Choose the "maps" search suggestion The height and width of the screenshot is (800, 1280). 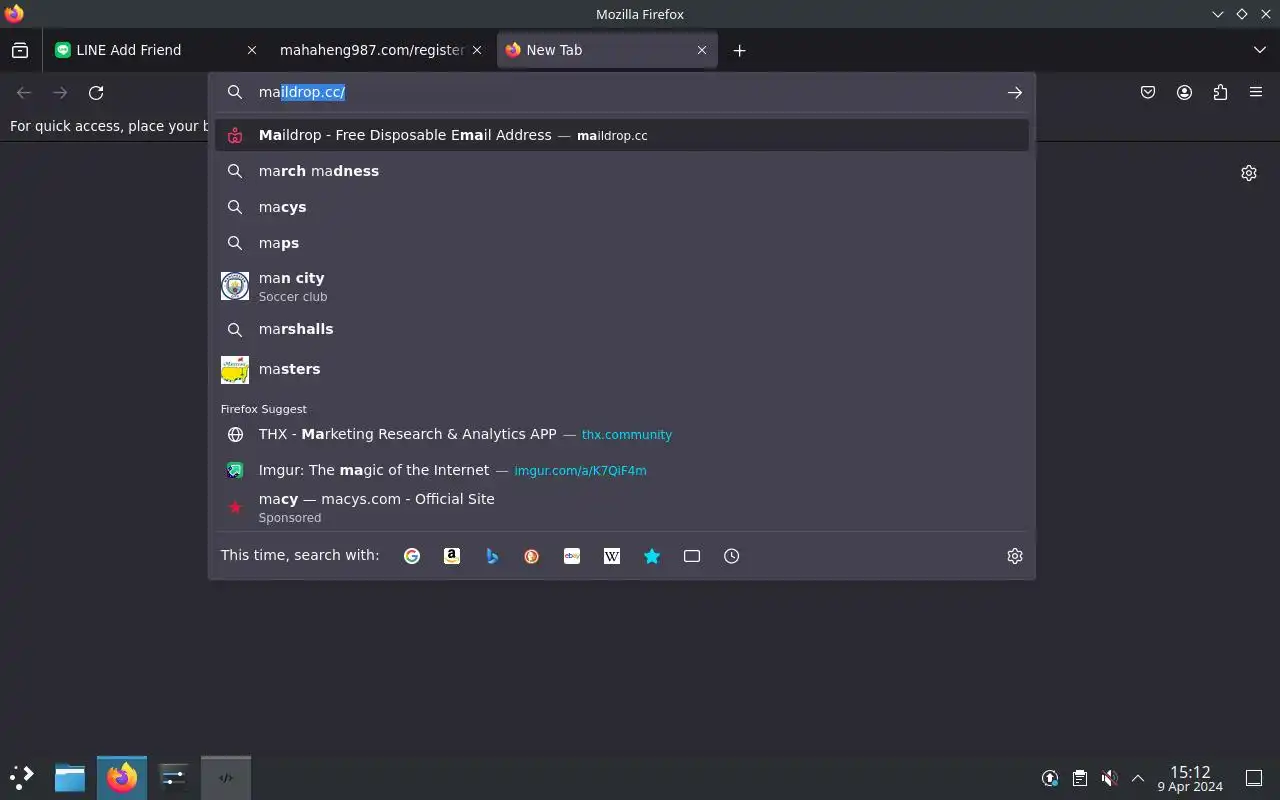pyautogui.click(x=622, y=243)
